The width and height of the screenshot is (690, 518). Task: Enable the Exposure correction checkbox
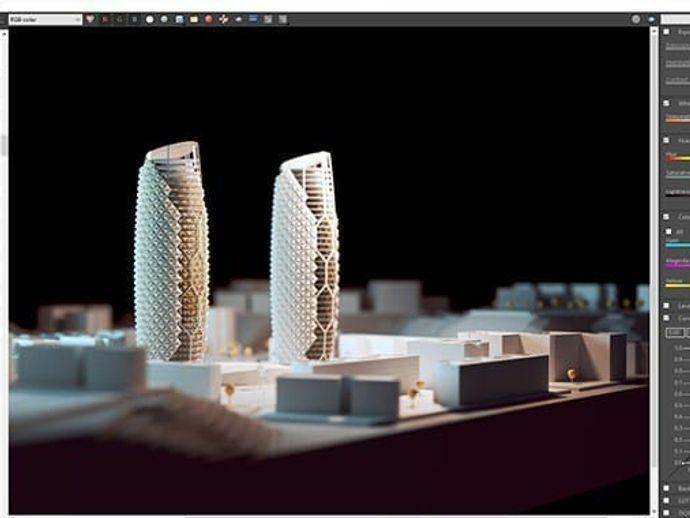coord(667,32)
